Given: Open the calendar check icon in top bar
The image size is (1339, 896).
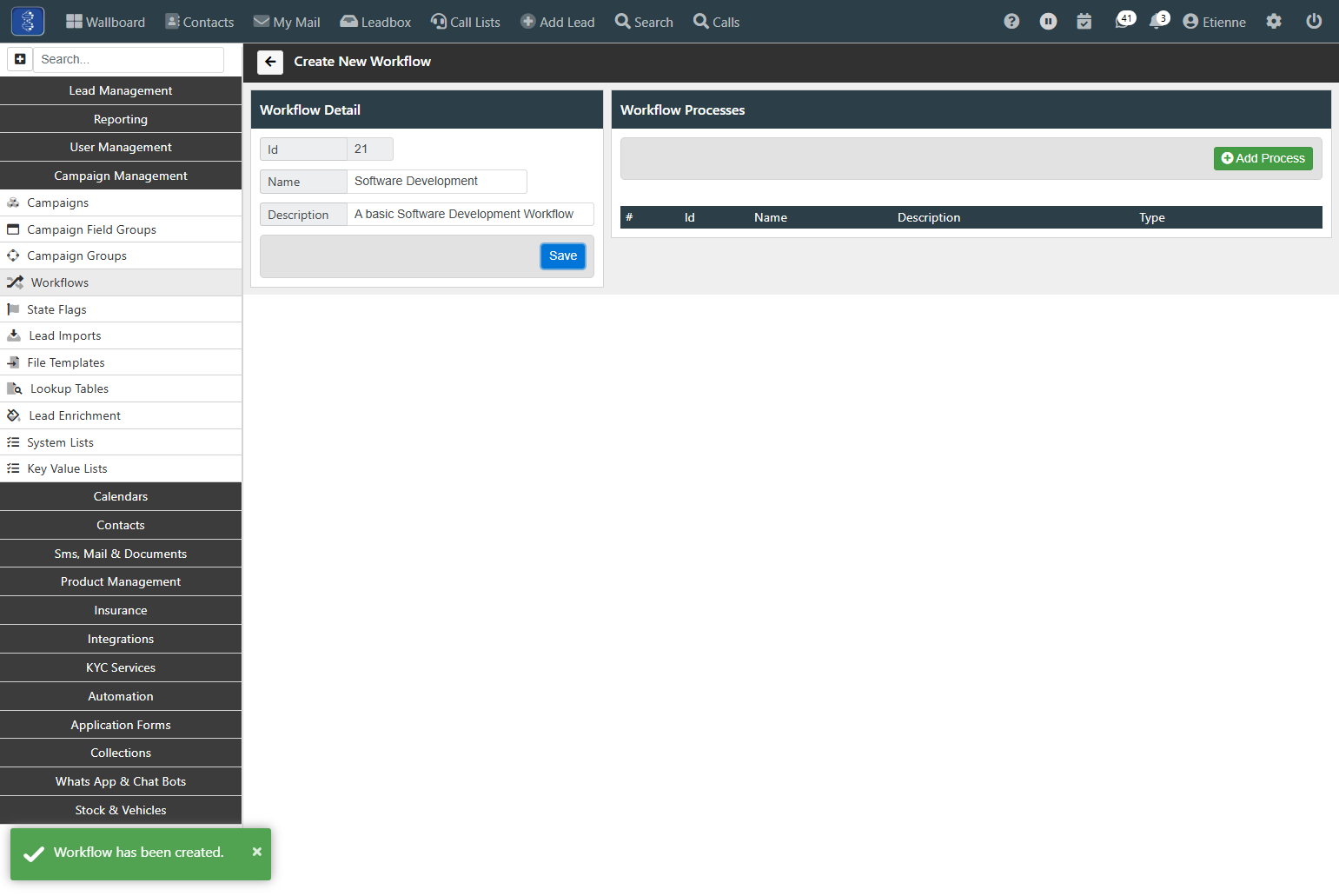Looking at the screenshot, I should click(x=1084, y=22).
